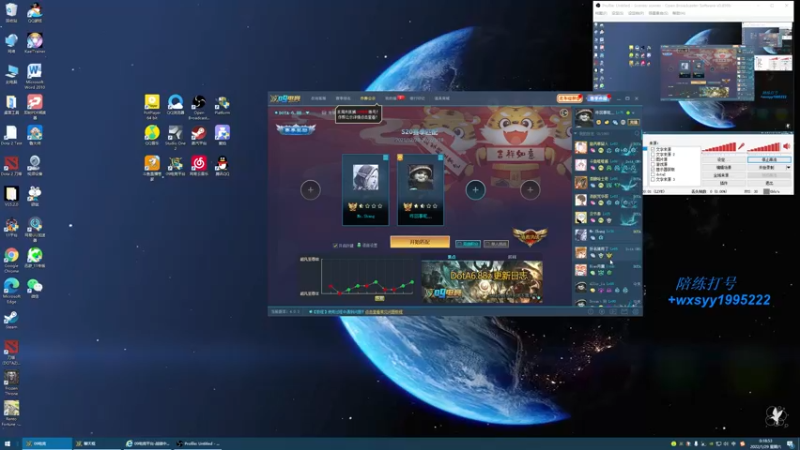800x450 pixels.
Task: Toggle fourth source checkbox in OBS list
Action: click(653, 164)
